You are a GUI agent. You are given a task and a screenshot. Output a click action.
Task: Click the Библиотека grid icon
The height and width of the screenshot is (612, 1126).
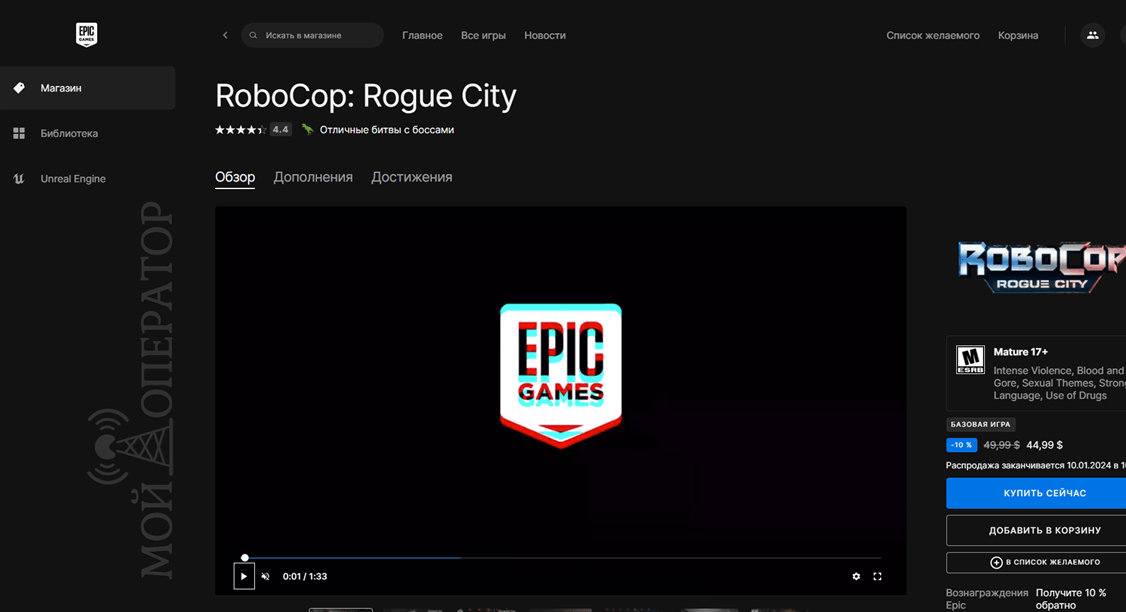pos(19,133)
